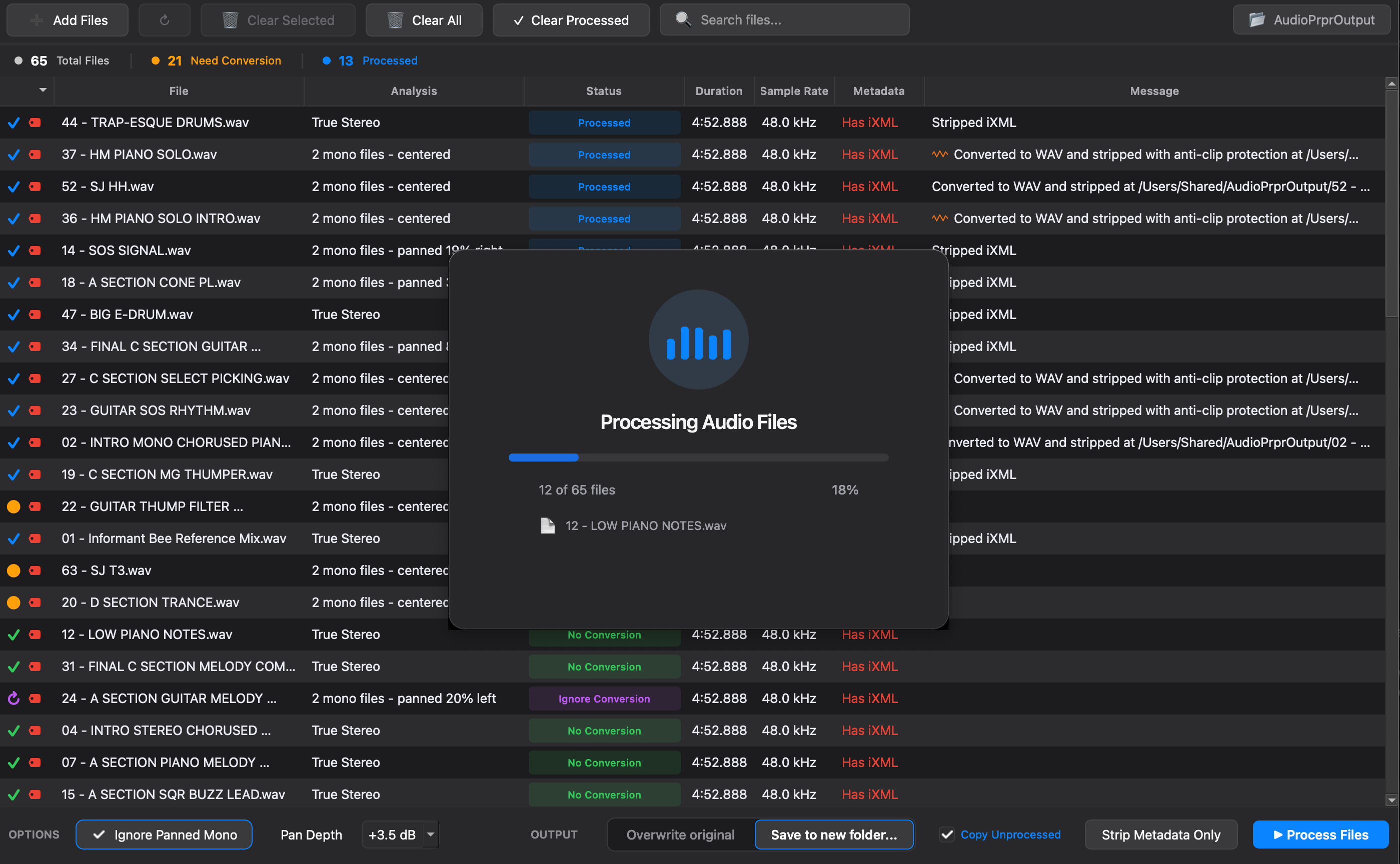This screenshot has height=864, width=1400.
Task: Click the AudioPrprOutput folder icon
Action: point(1256,19)
